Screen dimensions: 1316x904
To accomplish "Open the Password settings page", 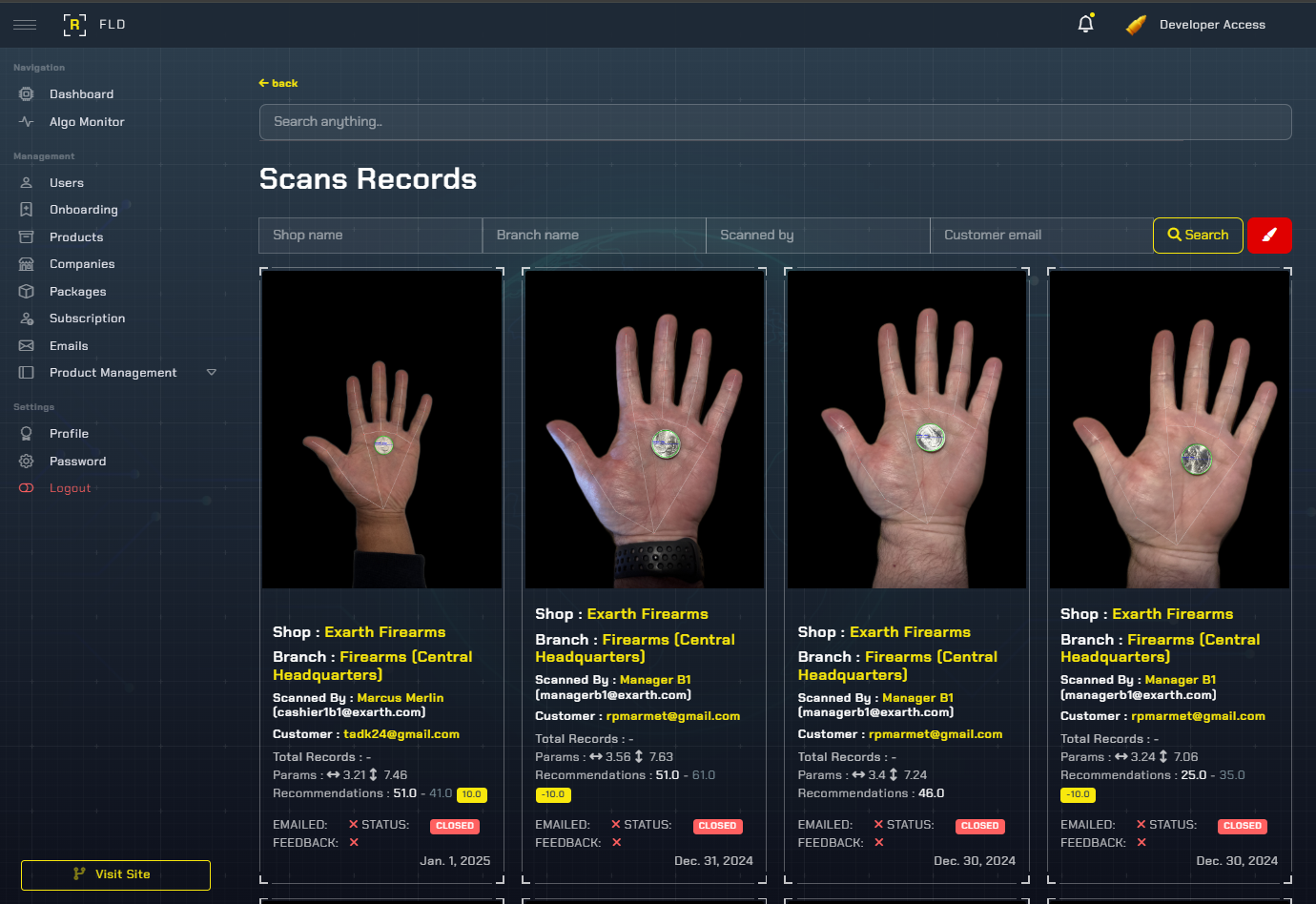I will pyautogui.click(x=78, y=462).
